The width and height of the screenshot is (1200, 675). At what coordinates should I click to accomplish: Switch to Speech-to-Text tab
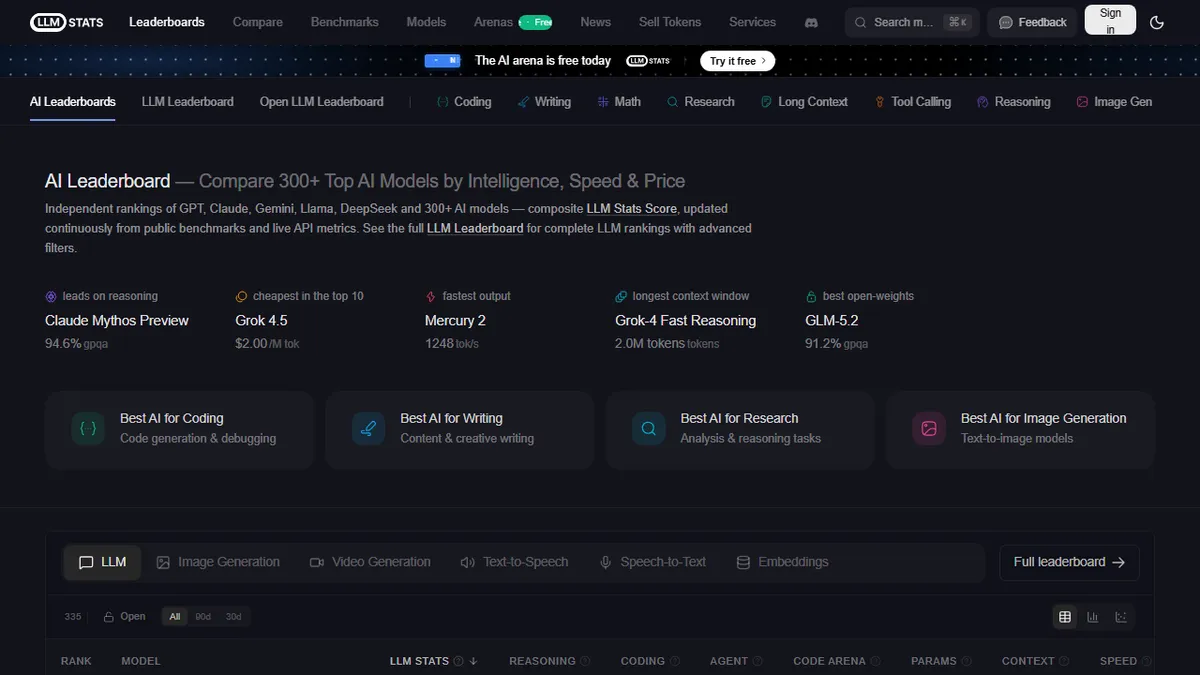pyautogui.click(x=652, y=562)
